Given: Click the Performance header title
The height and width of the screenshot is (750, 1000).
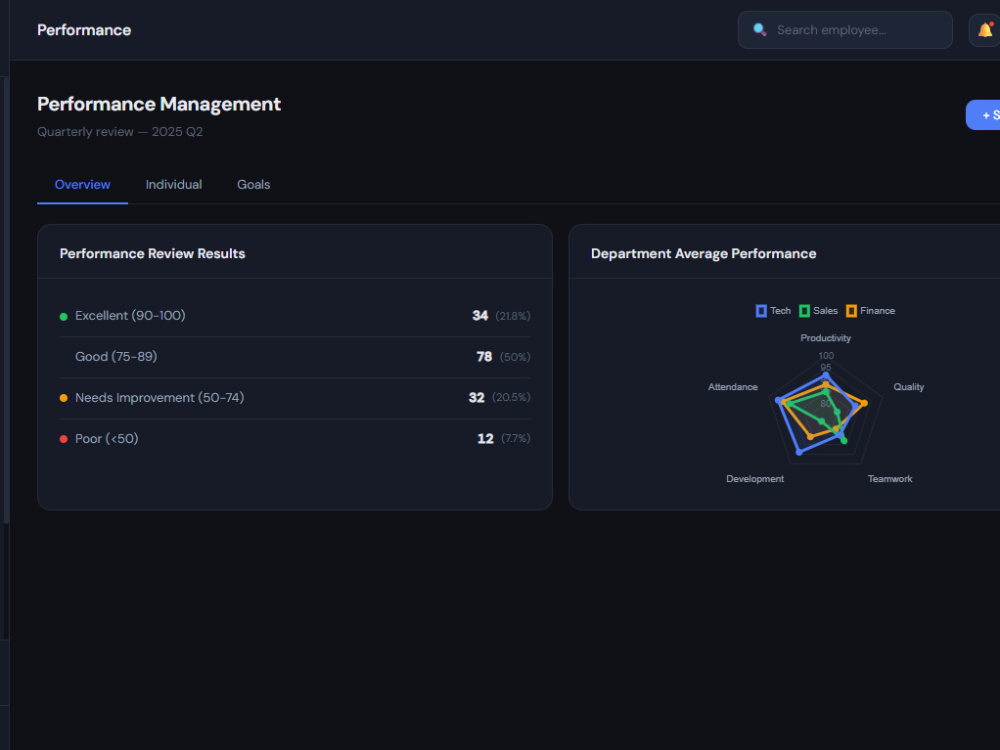Looking at the screenshot, I should tap(84, 30).
